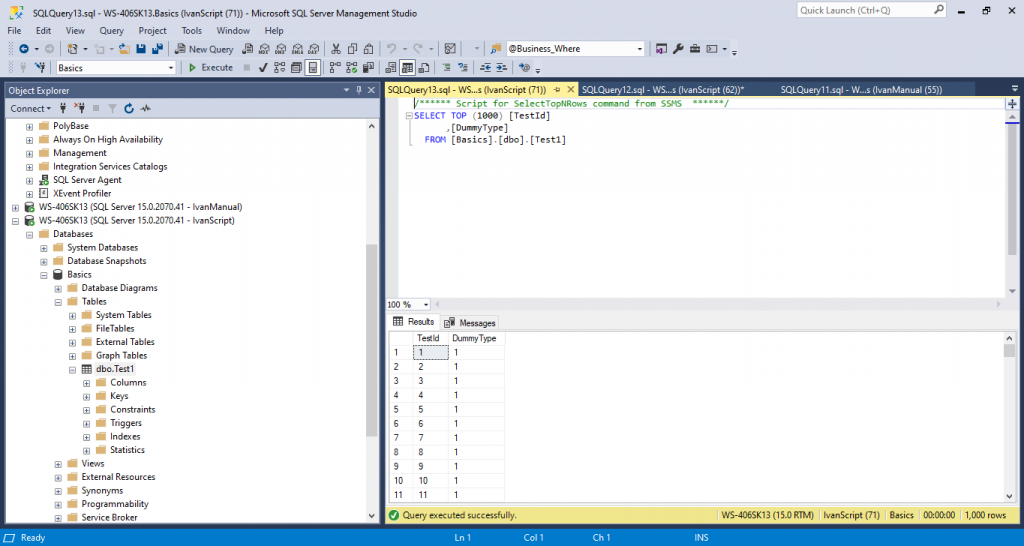Switch to SQLQuery12.sql tab

click(663, 90)
